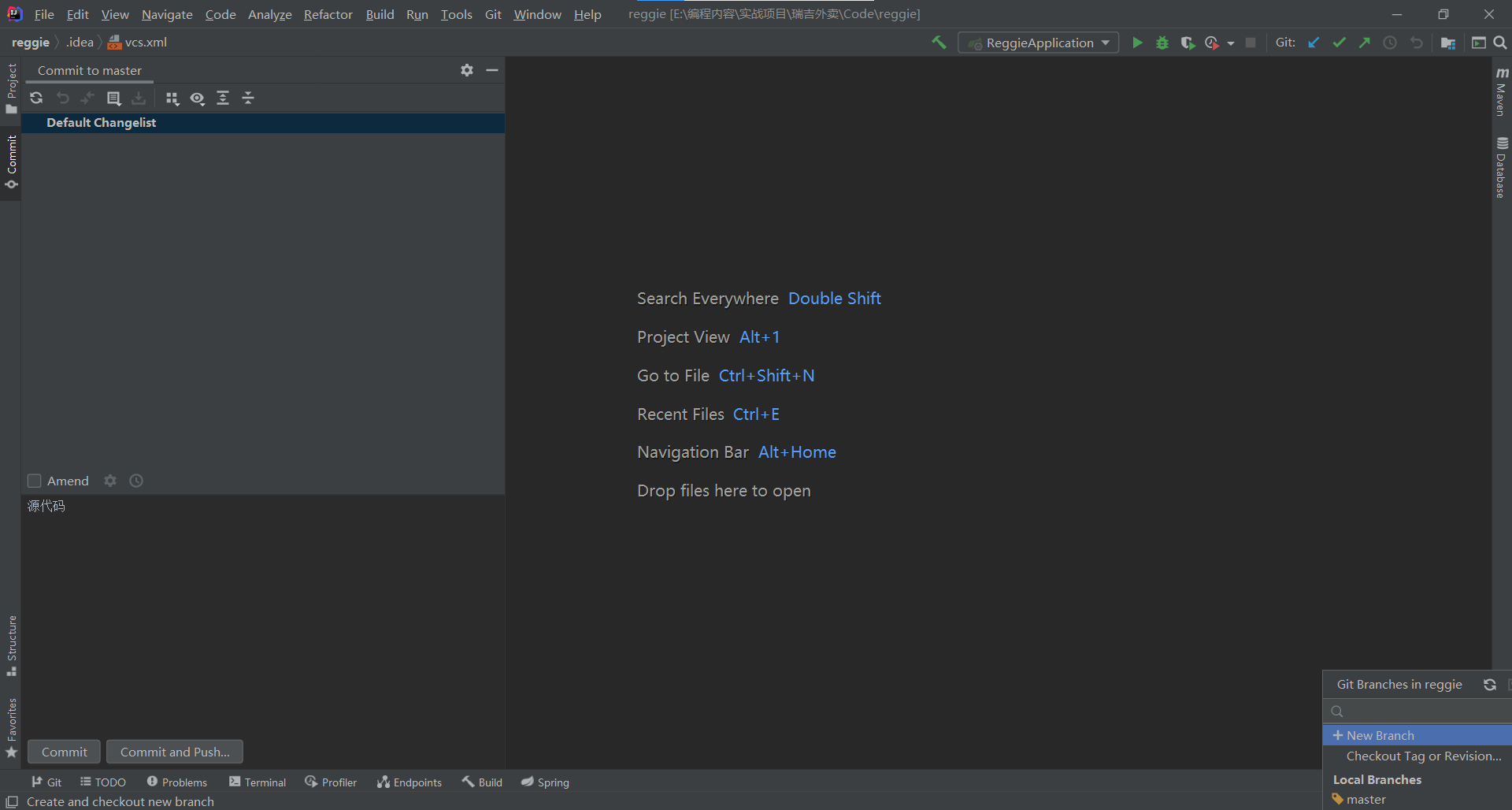
Task: Open the Tools menu
Action: (x=456, y=14)
